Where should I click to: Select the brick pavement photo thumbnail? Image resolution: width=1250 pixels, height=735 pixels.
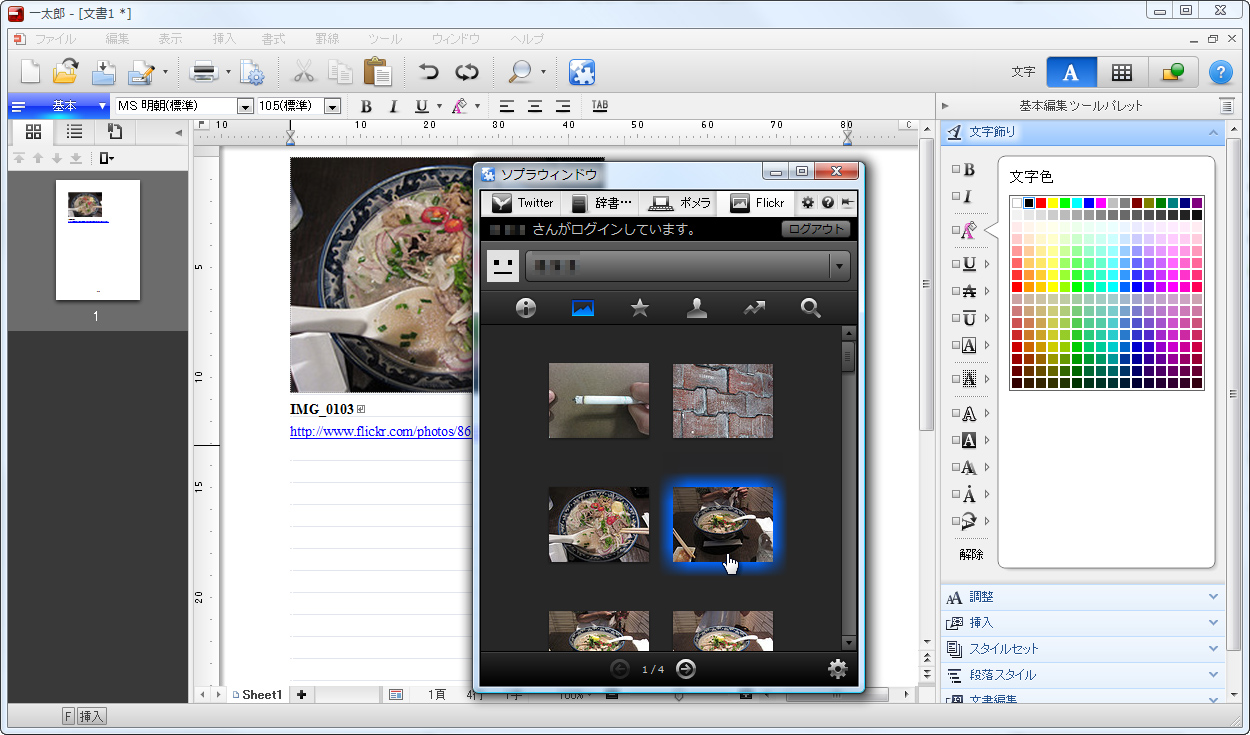(x=723, y=400)
